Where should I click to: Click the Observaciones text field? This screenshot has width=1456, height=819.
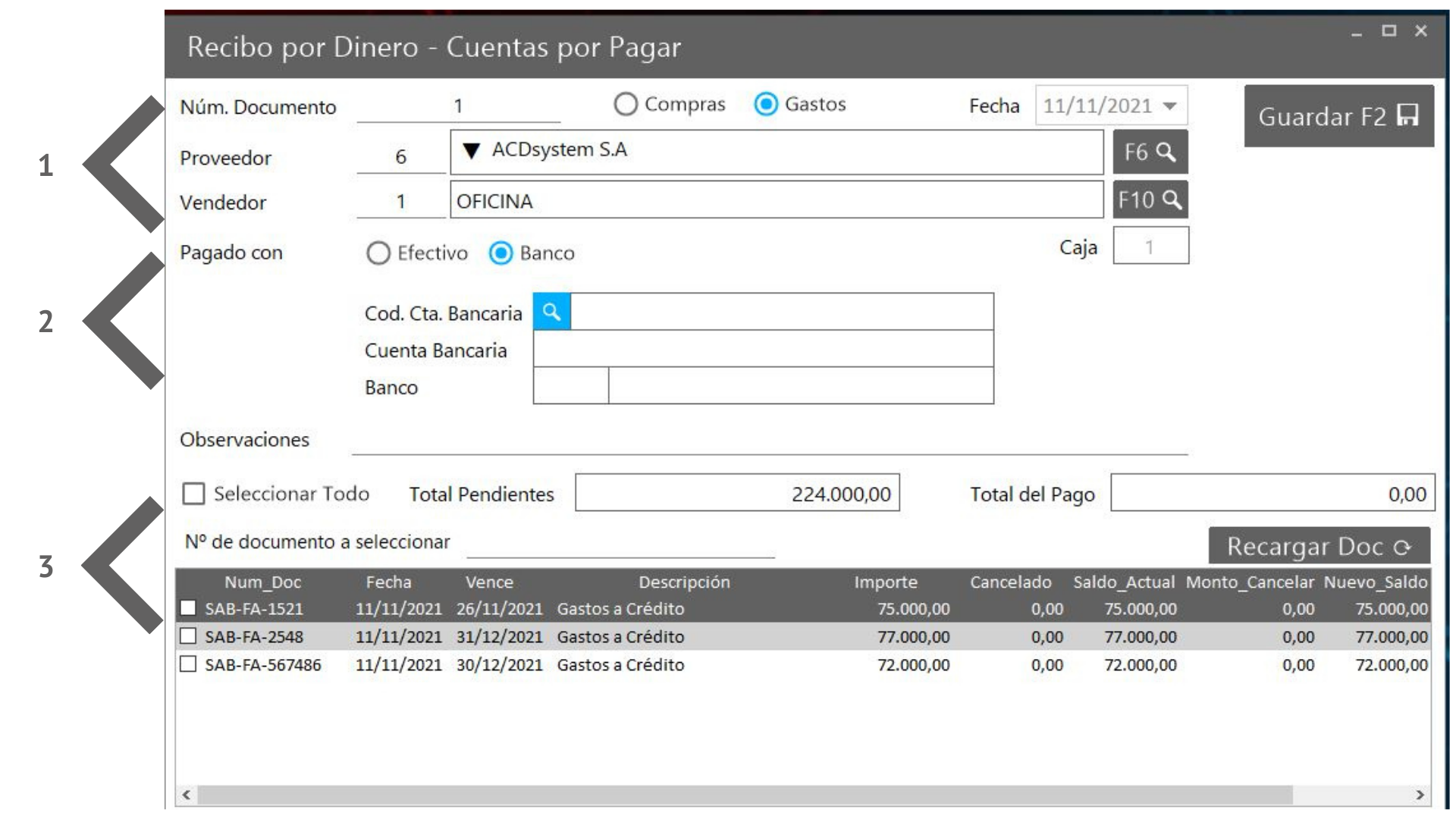point(769,441)
